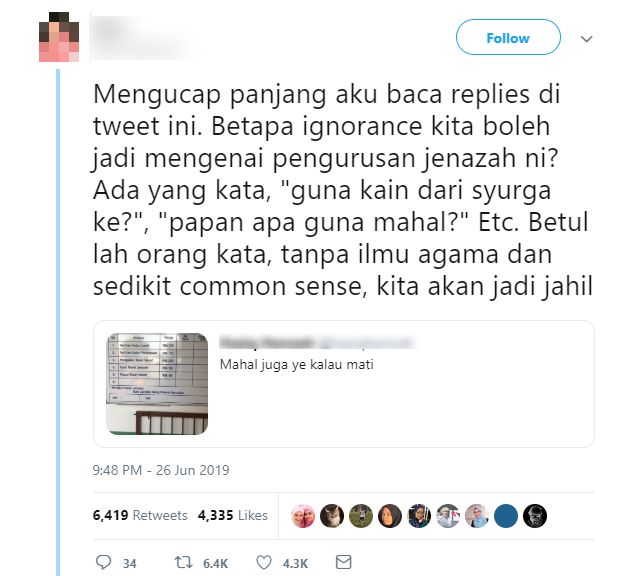Open the pixelated author profile picture
The width and height of the screenshot is (627, 576).
[x=59, y=37]
